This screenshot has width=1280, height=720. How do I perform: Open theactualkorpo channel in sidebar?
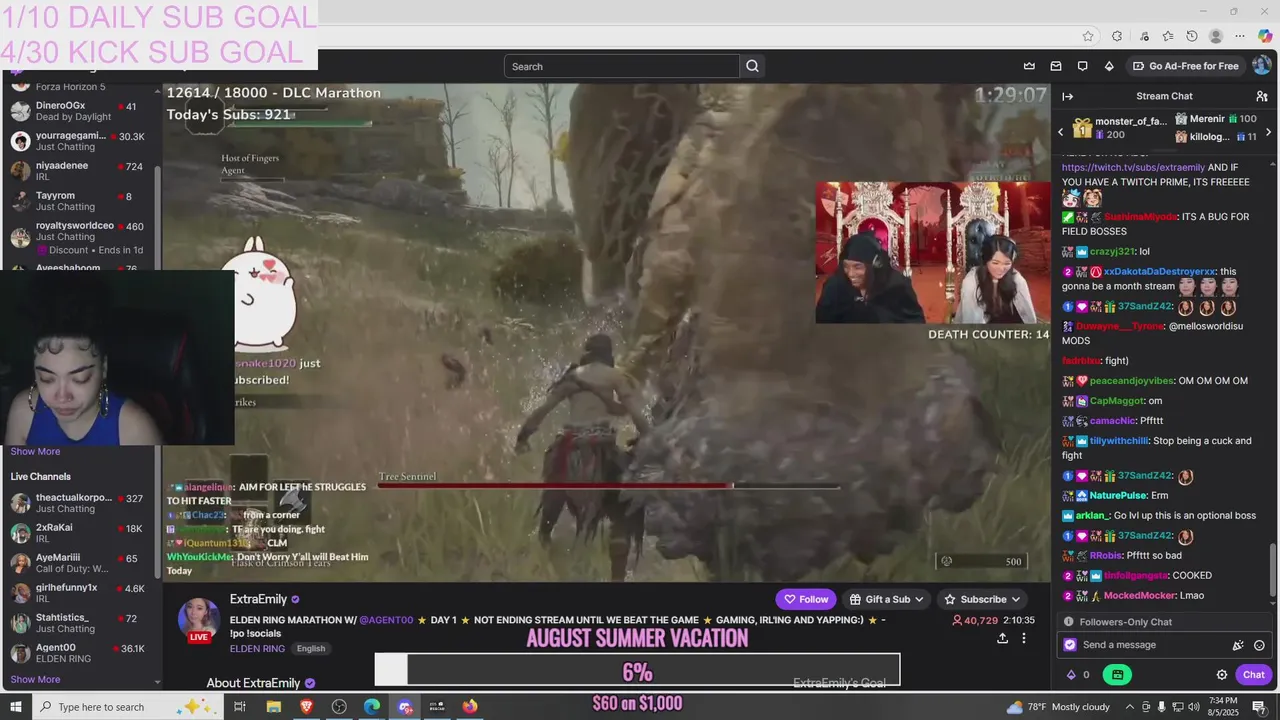point(80,503)
